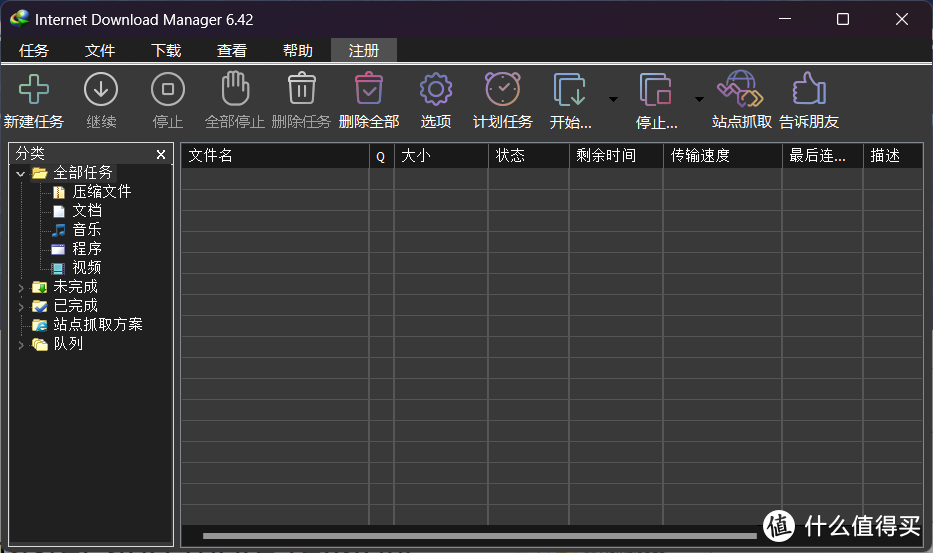Image resolution: width=933 pixels, height=553 pixels.
Task: Open the 帮助 menu
Action: click(x=298, y=51)
